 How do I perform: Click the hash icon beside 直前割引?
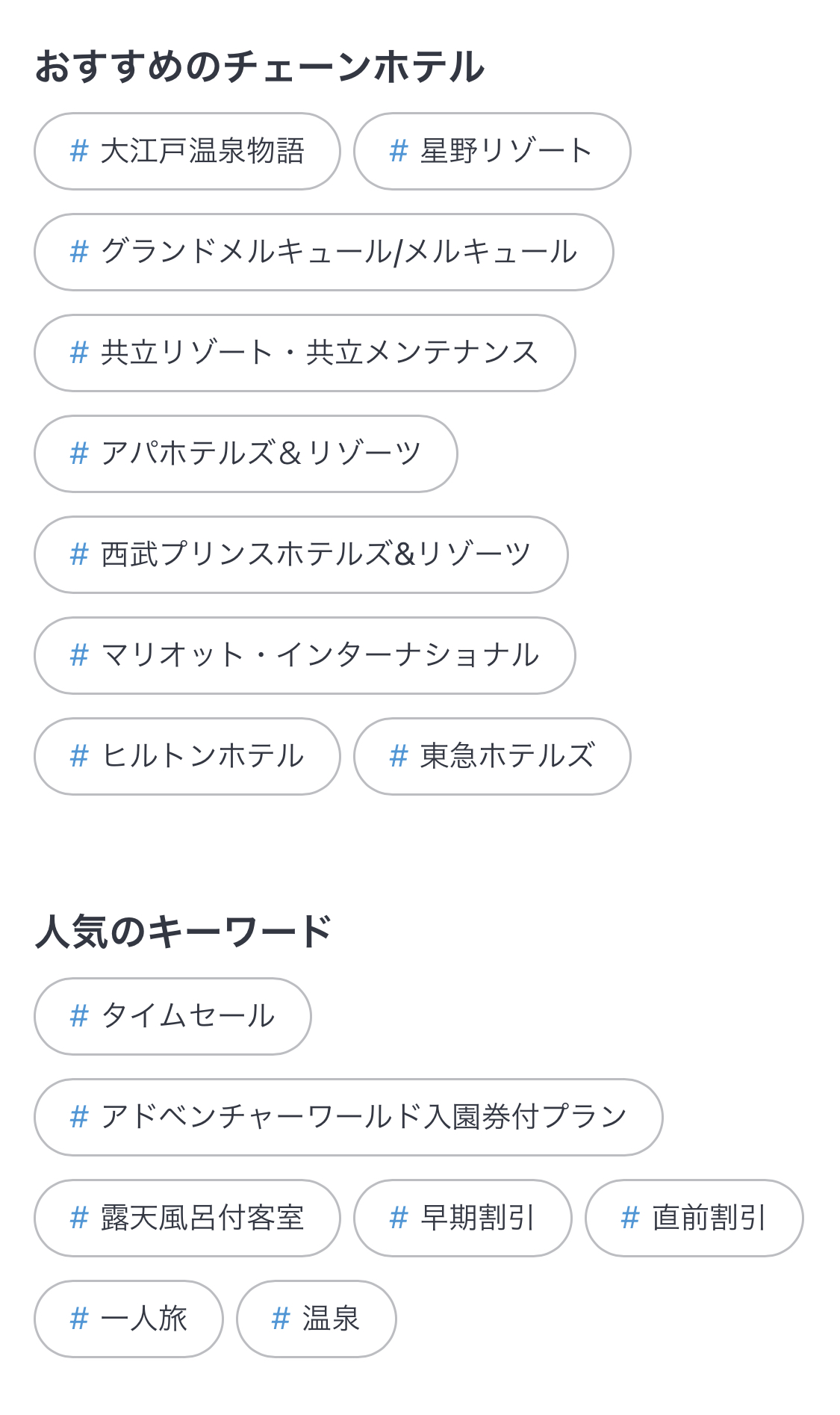630,1219
